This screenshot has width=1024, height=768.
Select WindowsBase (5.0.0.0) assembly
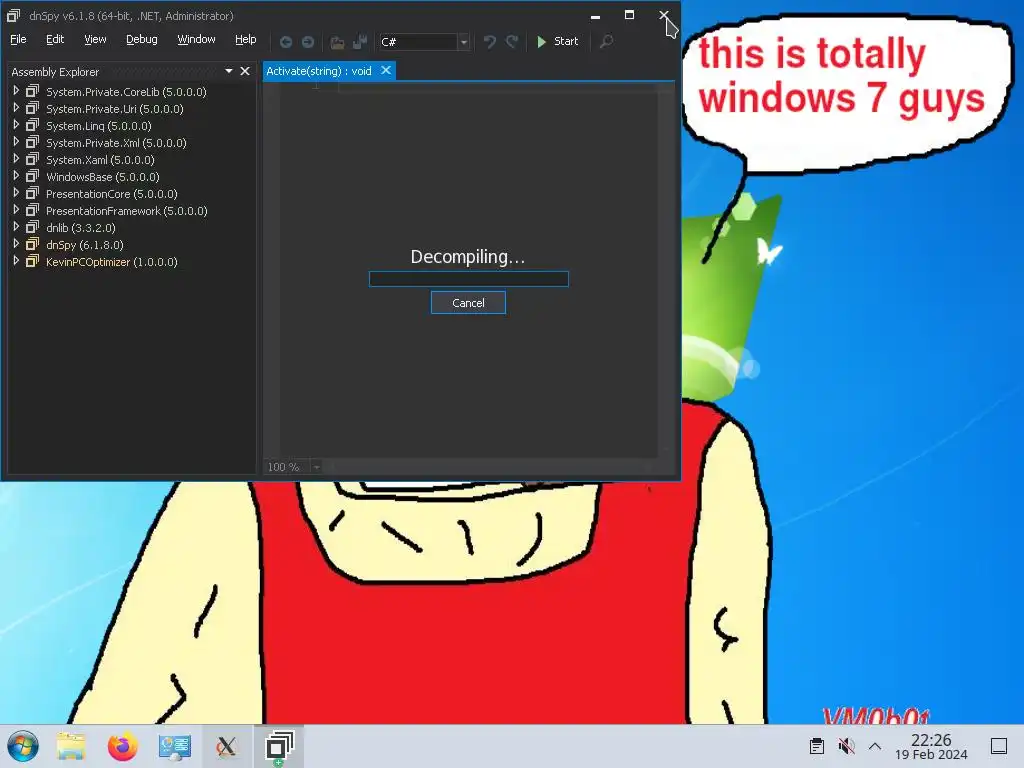coord(103,177)
